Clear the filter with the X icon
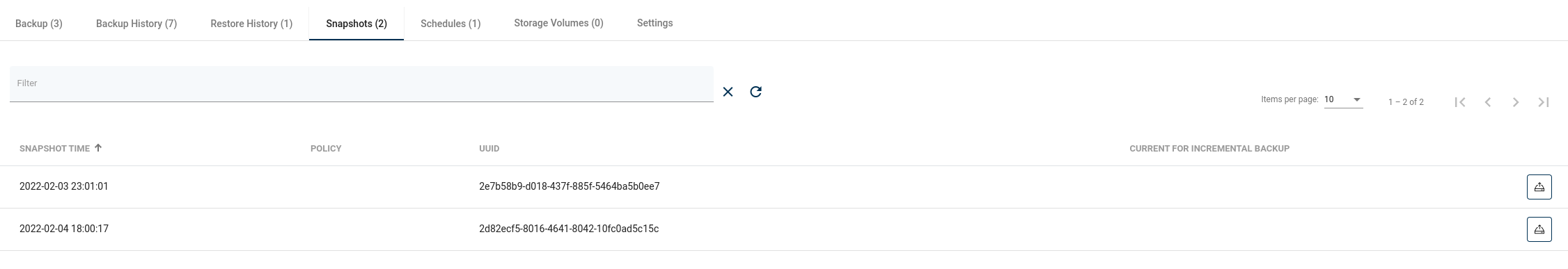This screenshot has height=269, width=1568. 728,92
